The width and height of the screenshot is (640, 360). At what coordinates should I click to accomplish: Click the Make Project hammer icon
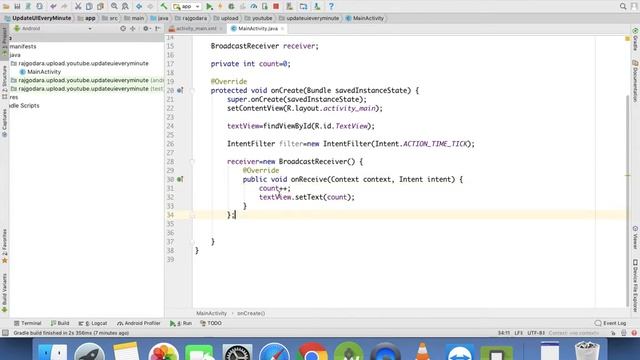click(x=164, y=6)
